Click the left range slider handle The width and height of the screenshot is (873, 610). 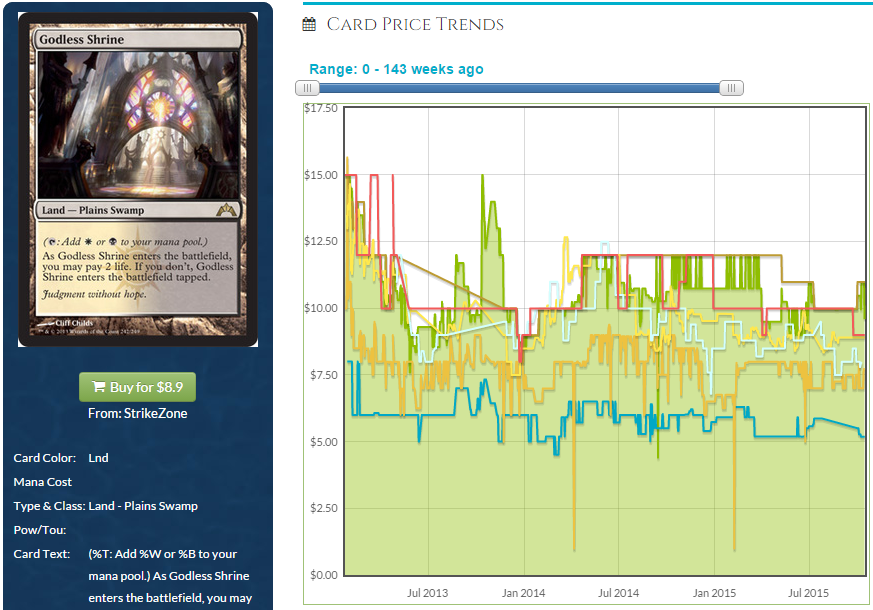307,88
